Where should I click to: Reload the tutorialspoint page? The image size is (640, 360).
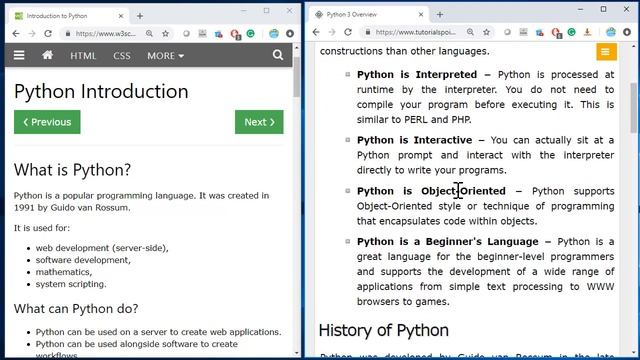[348, 32]
